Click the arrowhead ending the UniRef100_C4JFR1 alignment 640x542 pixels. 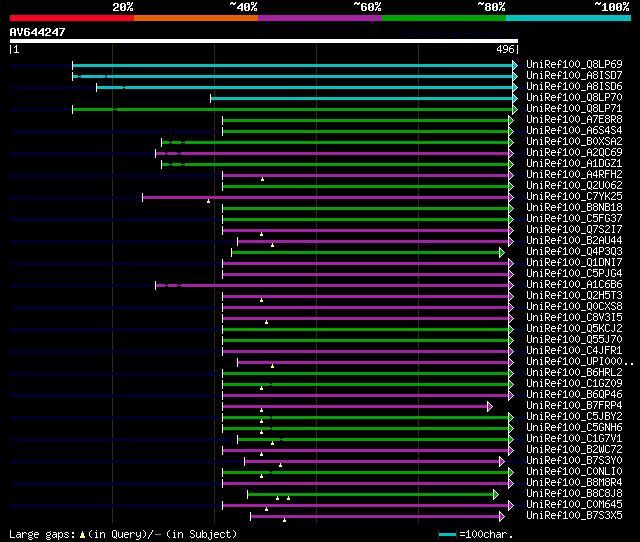click(511, 352)
